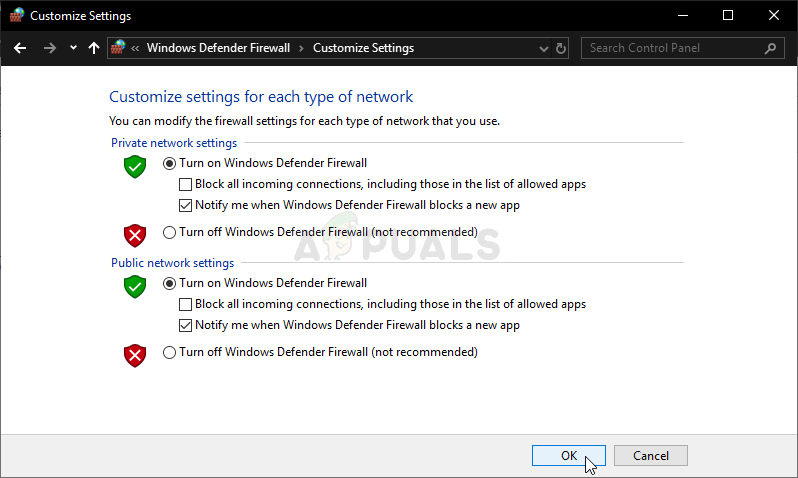Expand the hidden breadcrumb chevron in address bar
This screenshot has width=798, height=478.
(136, 48)
